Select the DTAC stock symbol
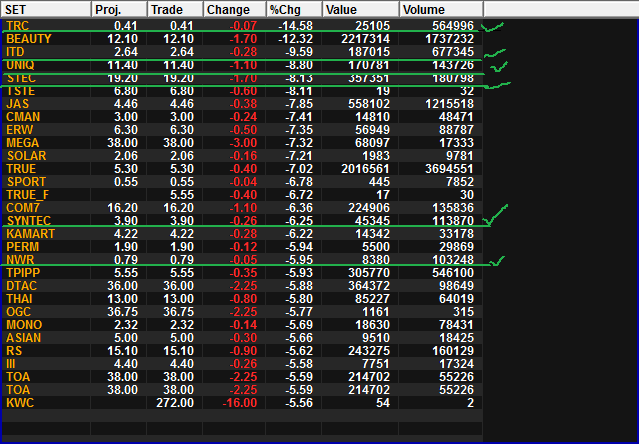 21,286
